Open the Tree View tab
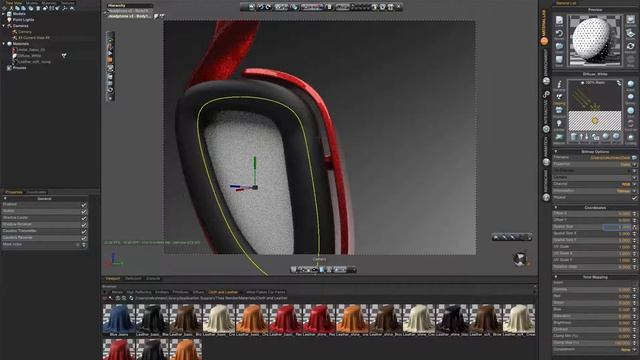The image size is (640, 360). (x=14, y=3)
